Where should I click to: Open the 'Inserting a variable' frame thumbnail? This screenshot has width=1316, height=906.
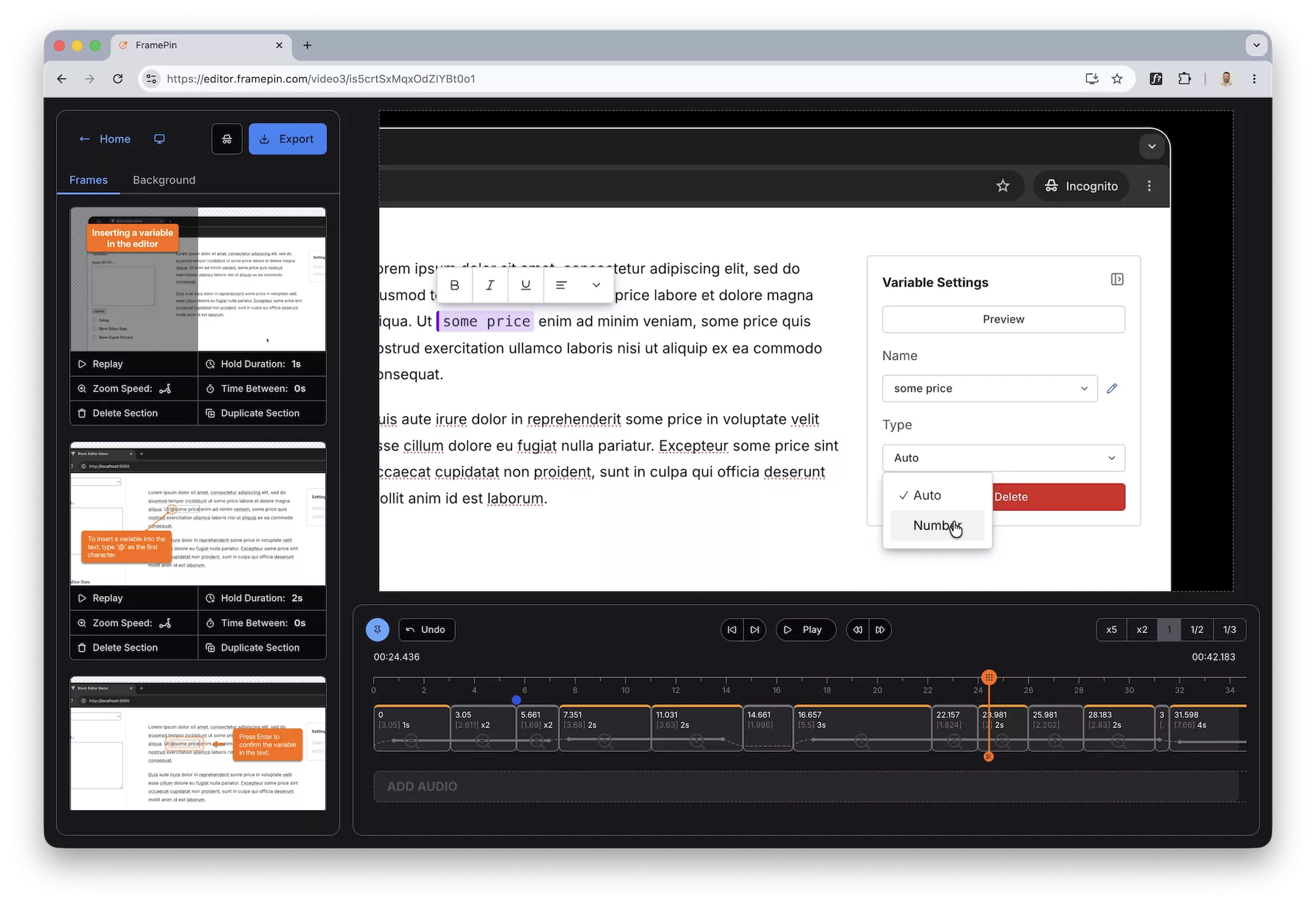click(198, 280)
